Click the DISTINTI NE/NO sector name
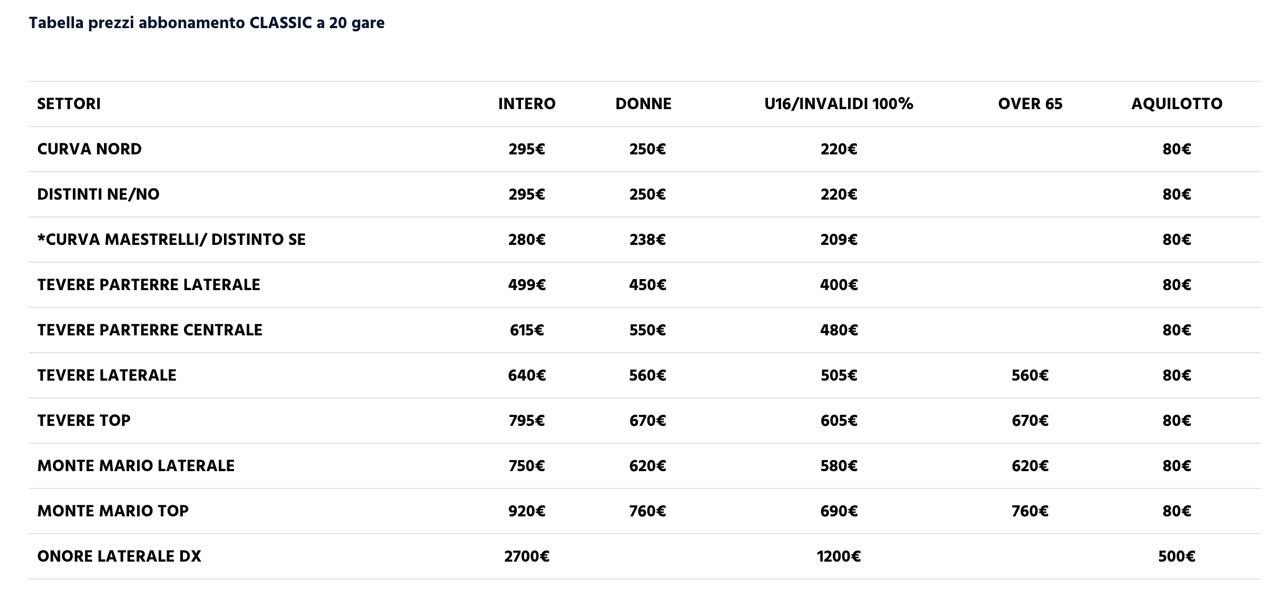This screenshot has width=1280, height=615. point(98,194)
